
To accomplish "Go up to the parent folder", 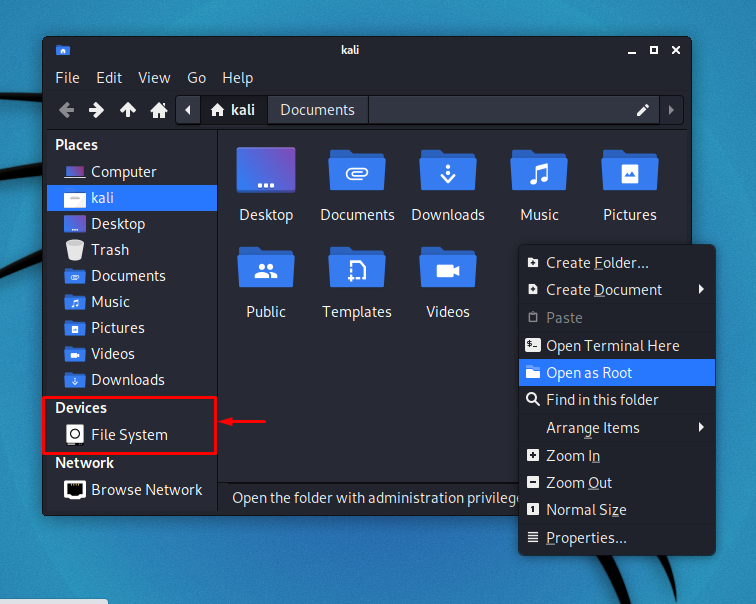I will coord(127,110).
